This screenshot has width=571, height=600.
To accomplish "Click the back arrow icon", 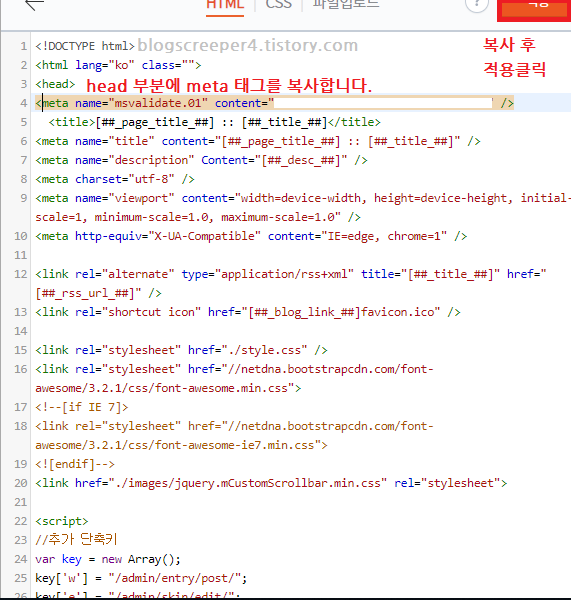I will (x=34, y=5).
